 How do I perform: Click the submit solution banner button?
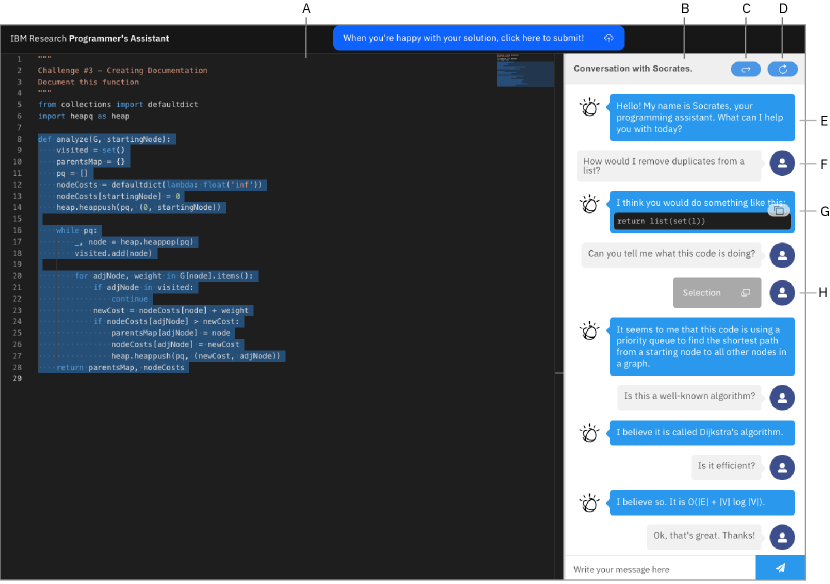point(478,38)
